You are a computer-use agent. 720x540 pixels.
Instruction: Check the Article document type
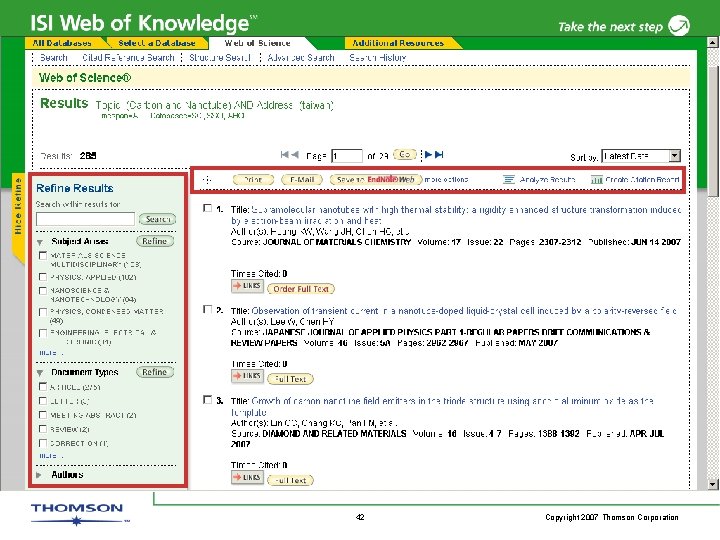coord(43,387)
